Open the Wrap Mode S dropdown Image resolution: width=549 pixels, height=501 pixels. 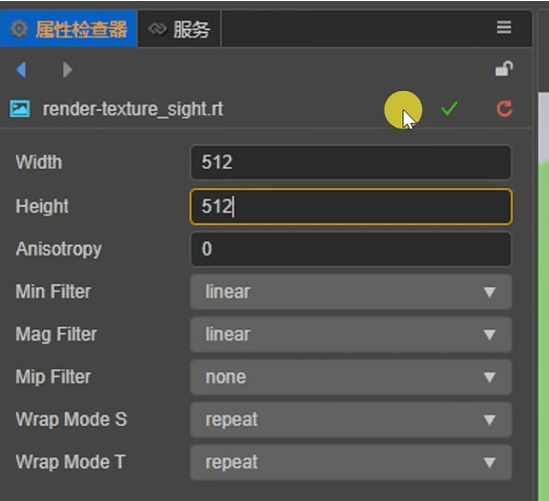click(351, 420)
